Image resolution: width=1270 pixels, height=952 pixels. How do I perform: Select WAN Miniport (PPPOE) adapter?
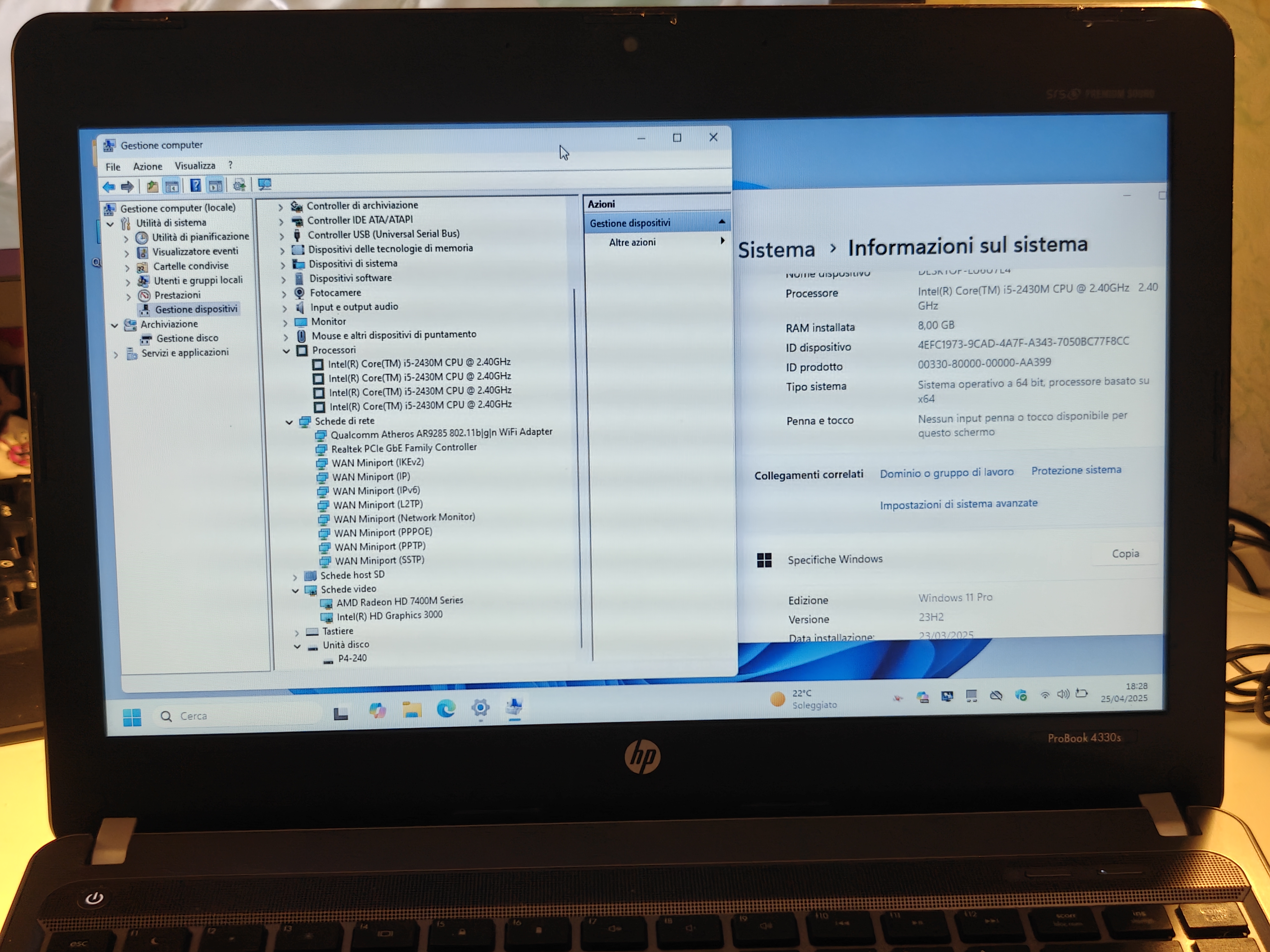[x=383, y=532]
